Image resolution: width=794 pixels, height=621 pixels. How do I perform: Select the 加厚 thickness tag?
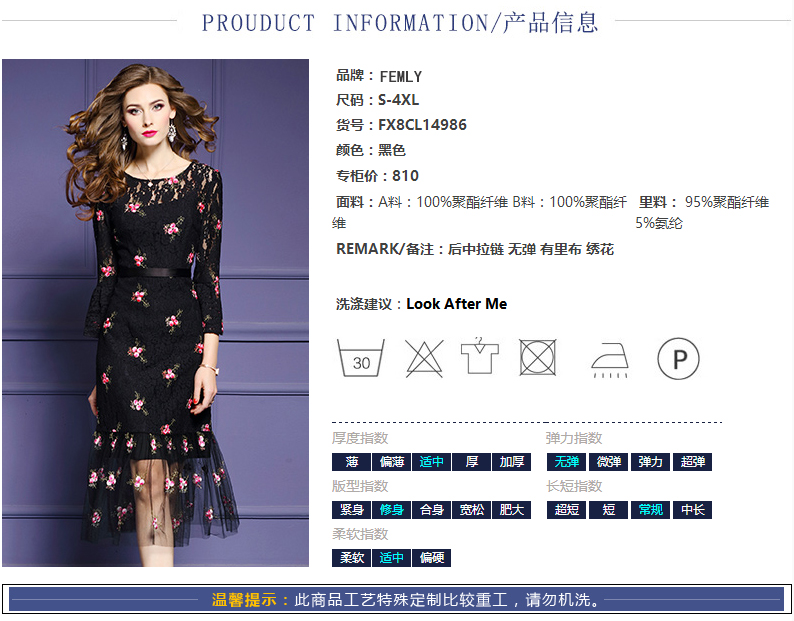tap(511, 461)
